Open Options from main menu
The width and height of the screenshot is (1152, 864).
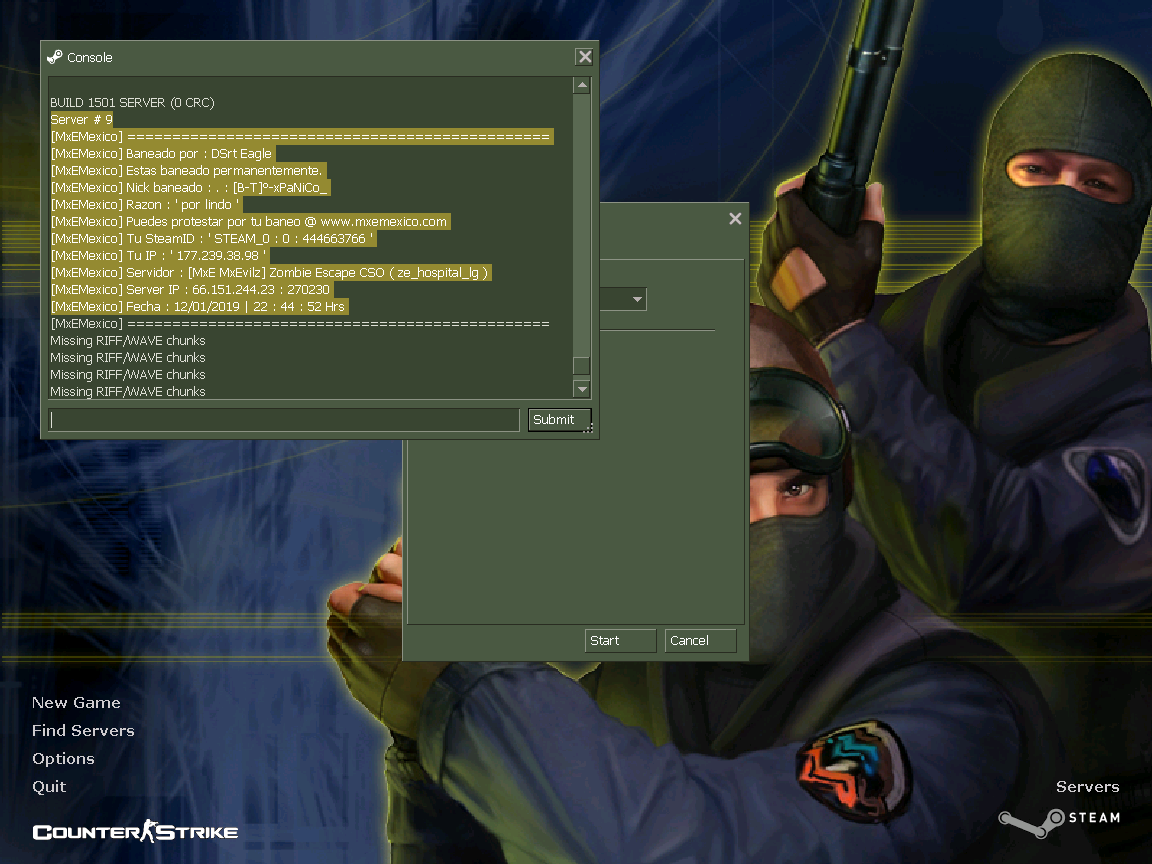(x=63, y=758)
